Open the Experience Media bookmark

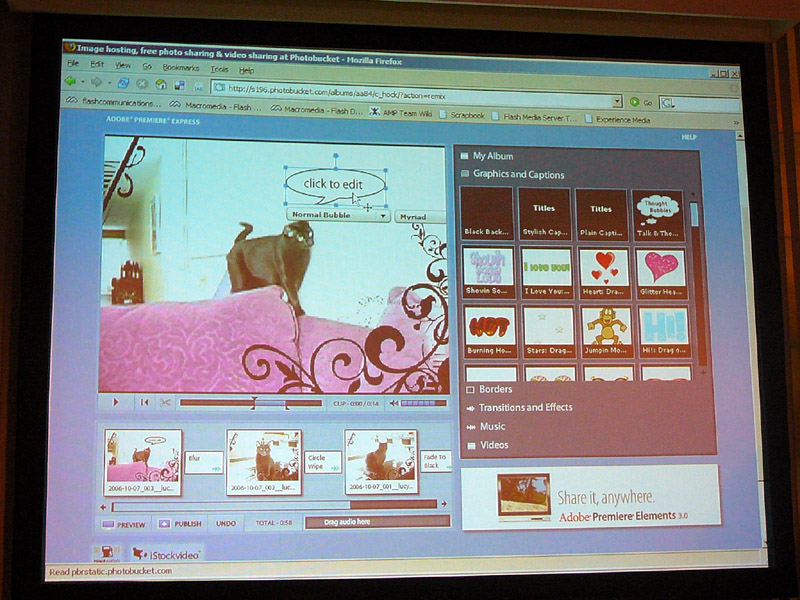coord(617,119)
